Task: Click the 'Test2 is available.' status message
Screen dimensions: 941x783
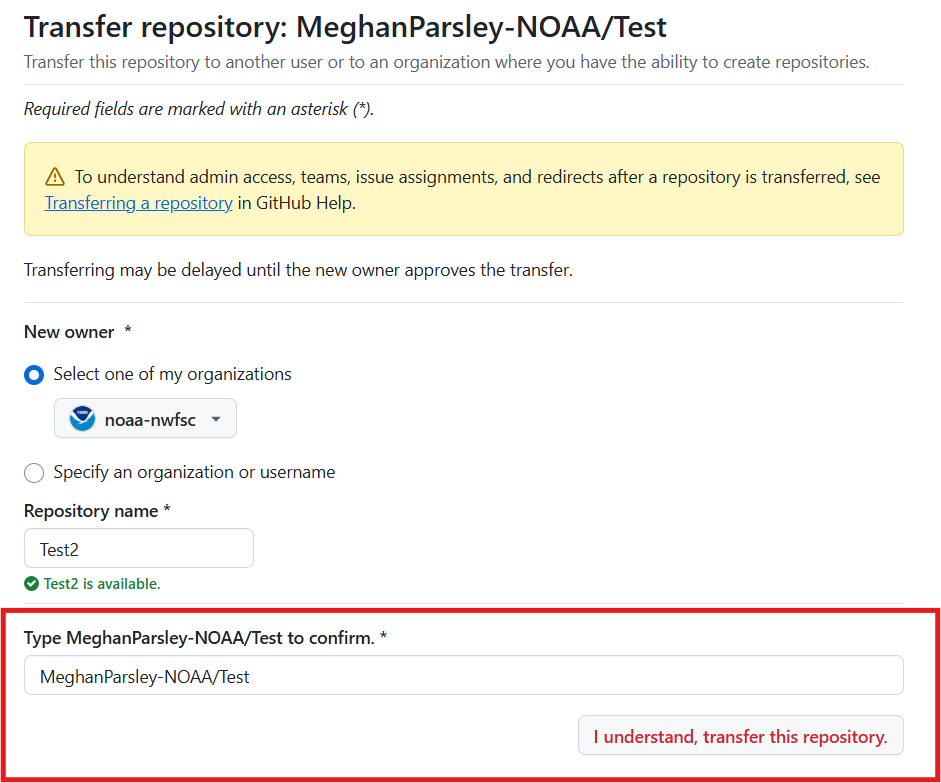Action: coord(101,584)
